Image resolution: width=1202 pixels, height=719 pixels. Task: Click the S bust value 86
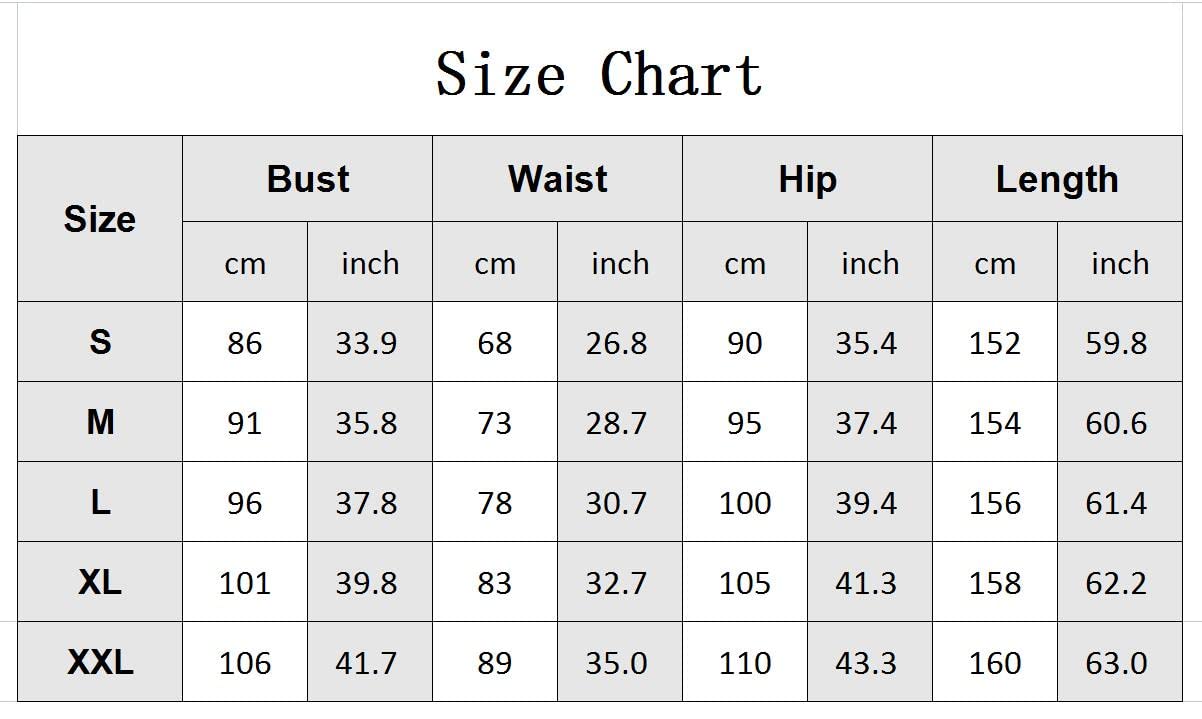244,343
